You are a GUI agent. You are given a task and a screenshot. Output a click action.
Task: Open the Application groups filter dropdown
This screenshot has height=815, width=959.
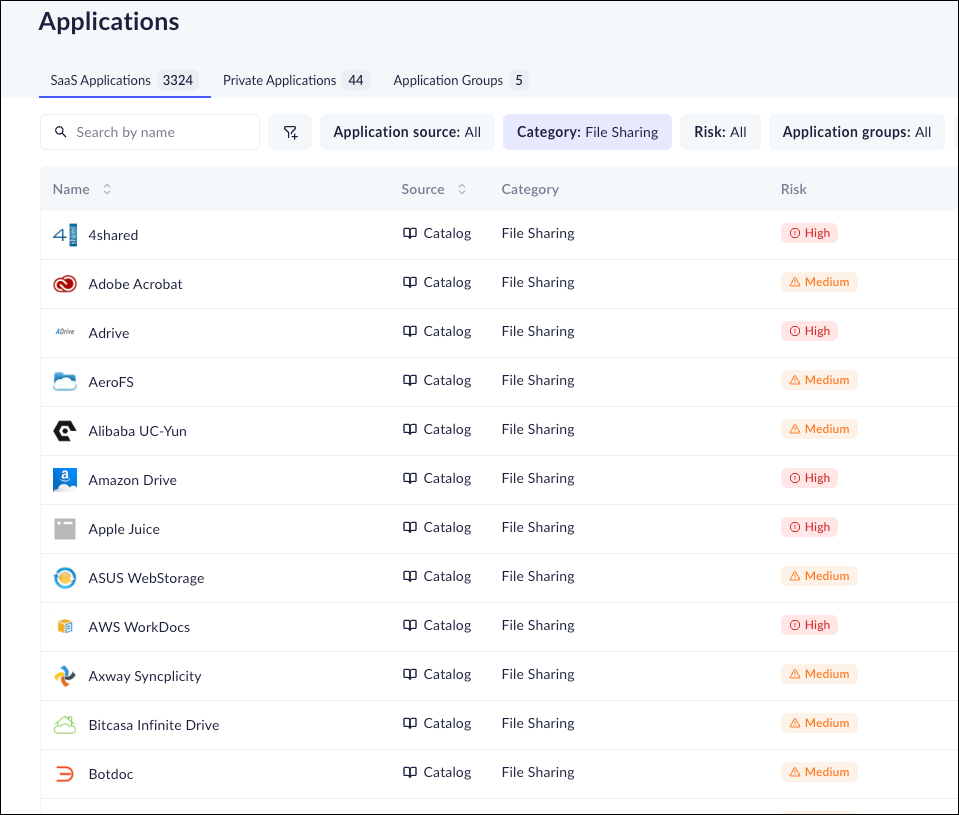(x=856, y=132)
